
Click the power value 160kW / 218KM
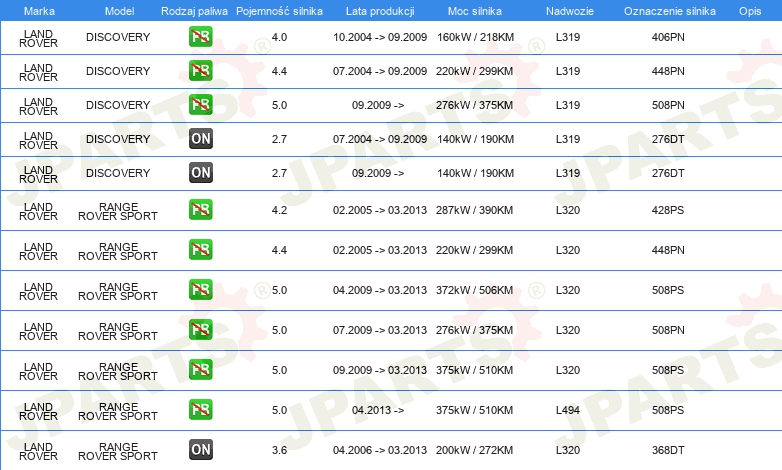coord(475,37)
